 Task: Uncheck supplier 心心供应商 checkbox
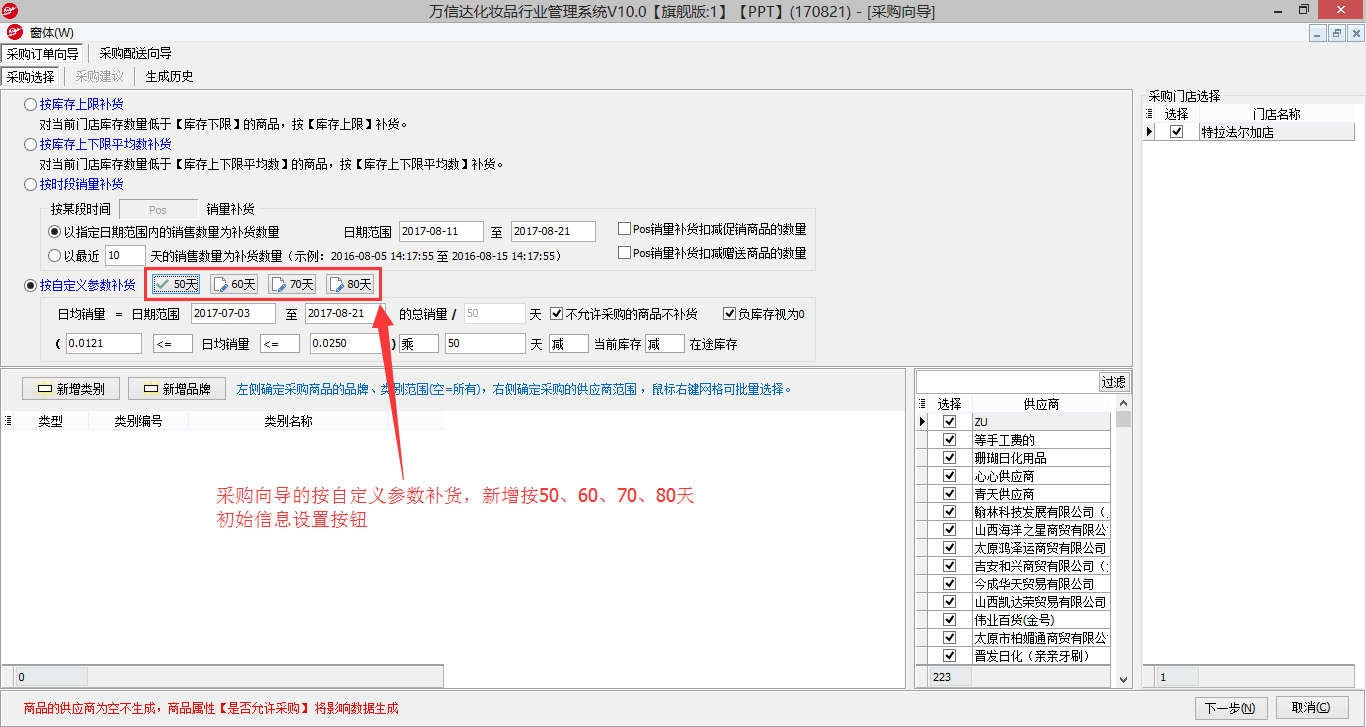pyautogui.click(x=949, y=476)
